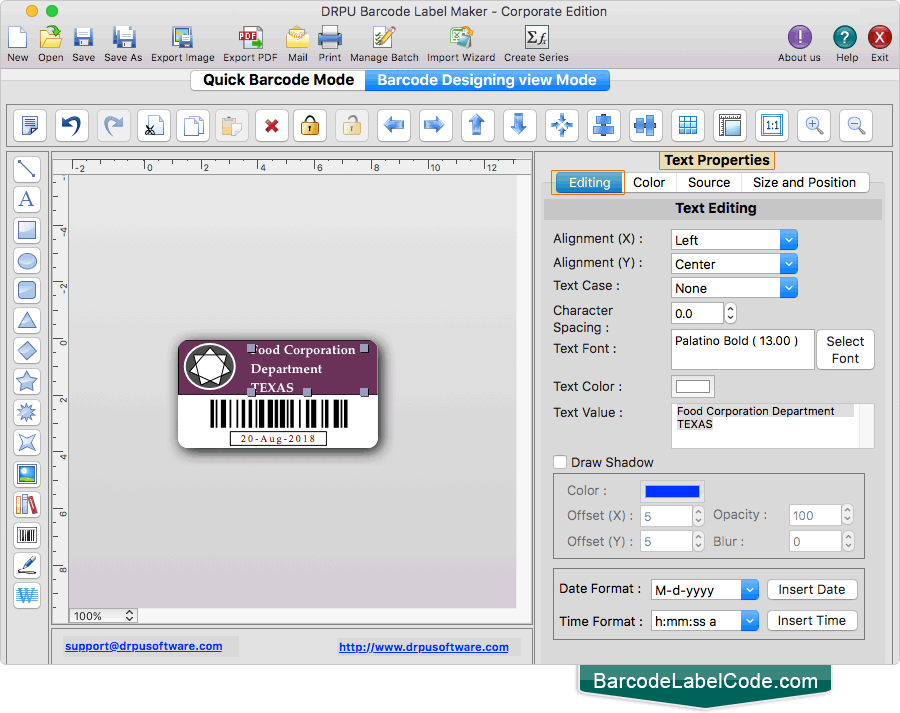Click the Palatino Bold font field
This screenshot has height=713, width=900.
click(x=743, y=349)
